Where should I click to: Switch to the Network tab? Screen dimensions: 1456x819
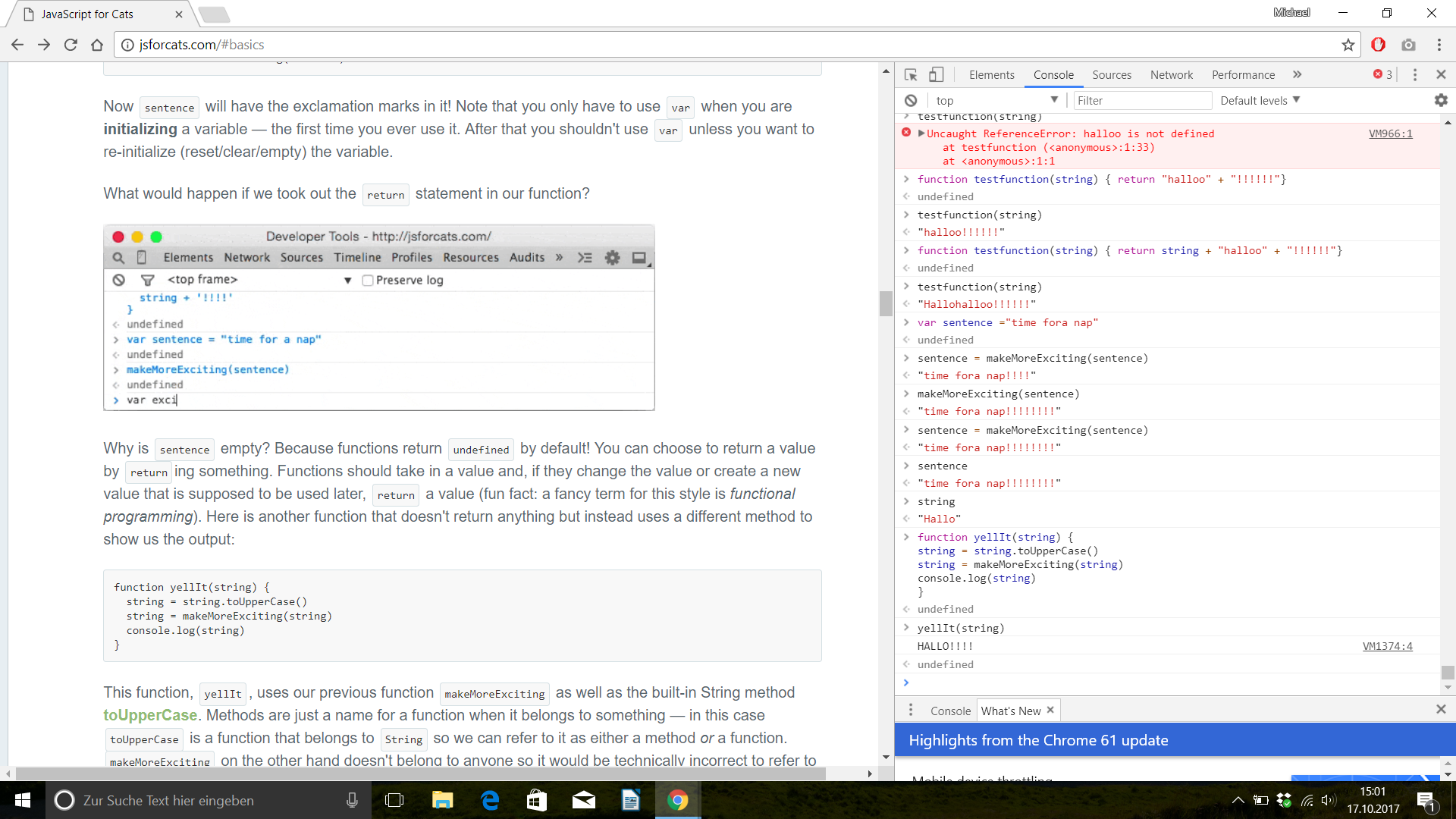tap(1172, 74)
